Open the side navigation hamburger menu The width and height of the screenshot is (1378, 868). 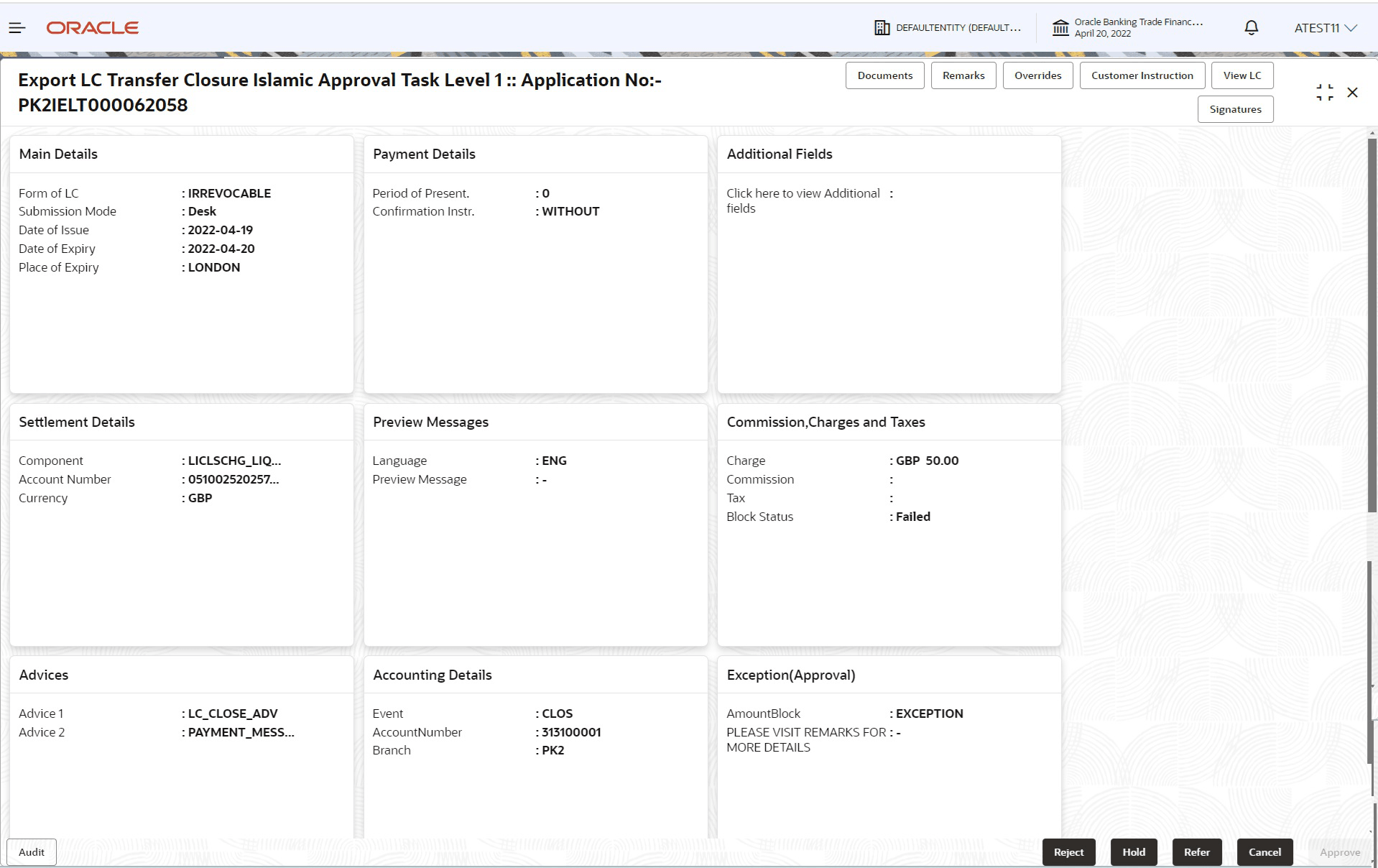pyautogui.click(x=16, y=27)
